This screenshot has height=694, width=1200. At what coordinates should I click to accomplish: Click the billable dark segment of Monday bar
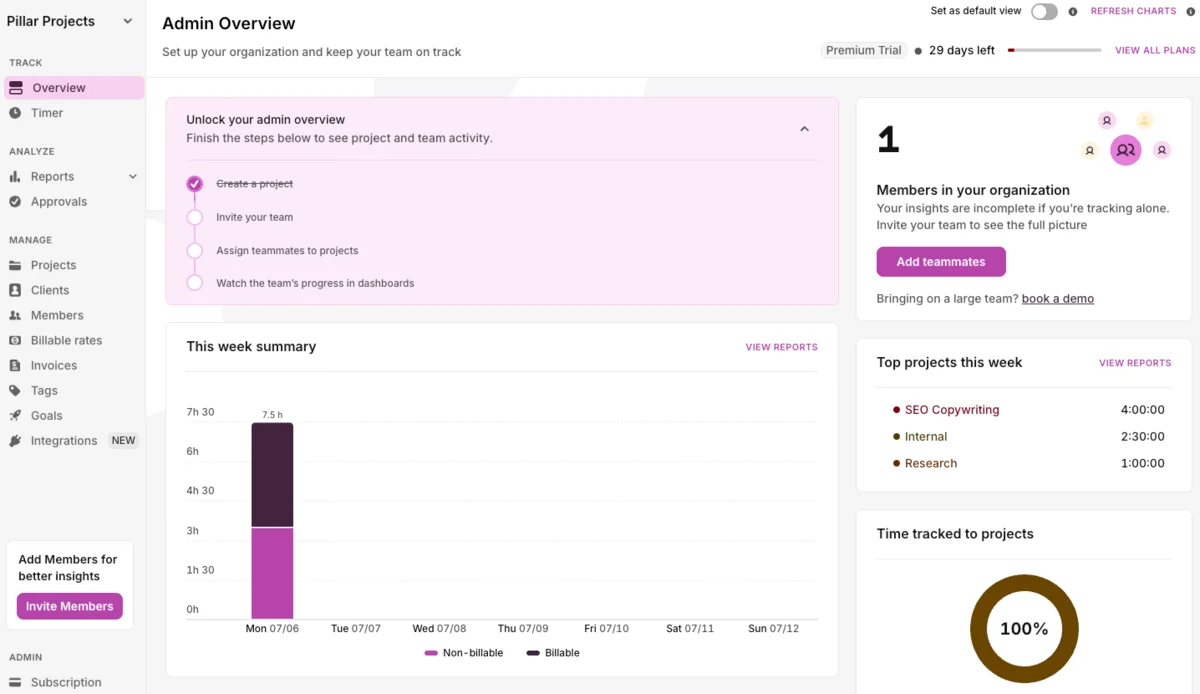point(272,475)
